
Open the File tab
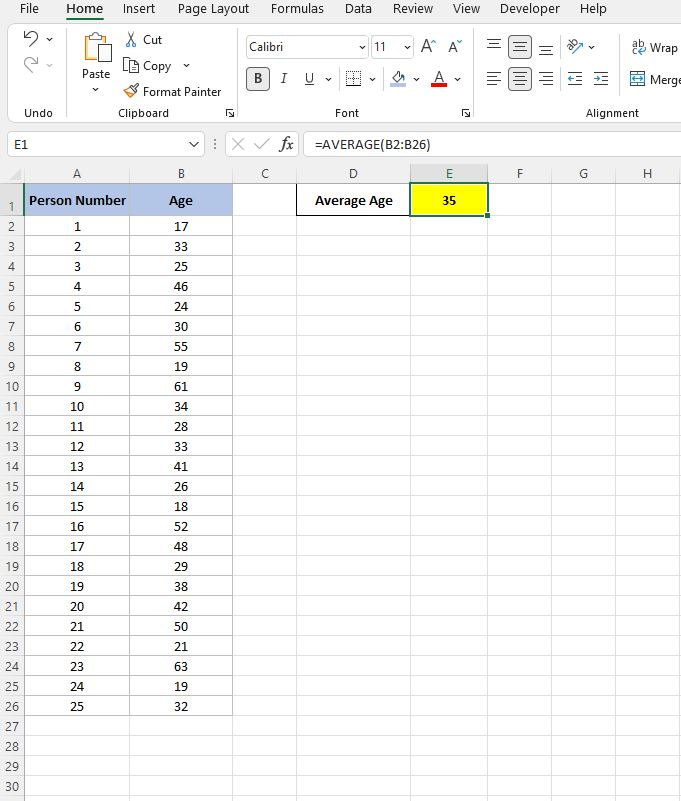[x=29, y=9]
